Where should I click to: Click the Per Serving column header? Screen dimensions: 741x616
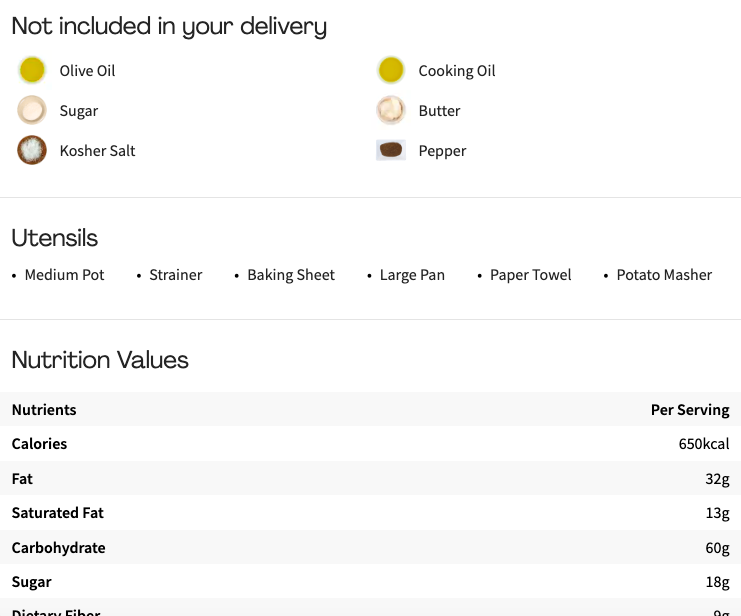(x=689, y=410)
